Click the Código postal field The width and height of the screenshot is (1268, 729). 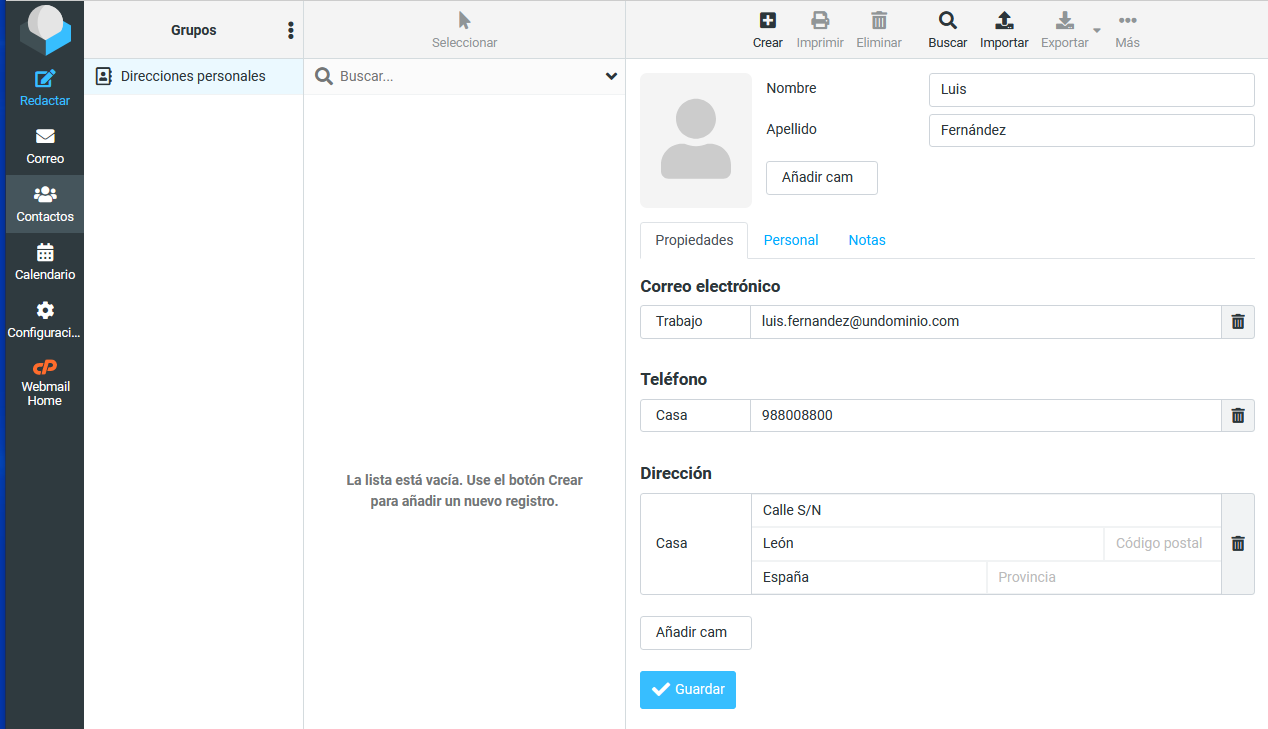[1162, 544]
